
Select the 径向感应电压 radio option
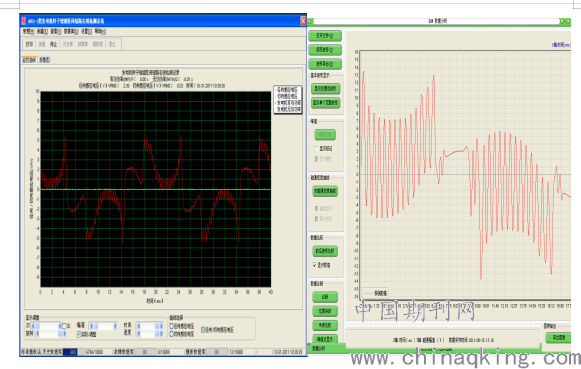click(172, 326)
